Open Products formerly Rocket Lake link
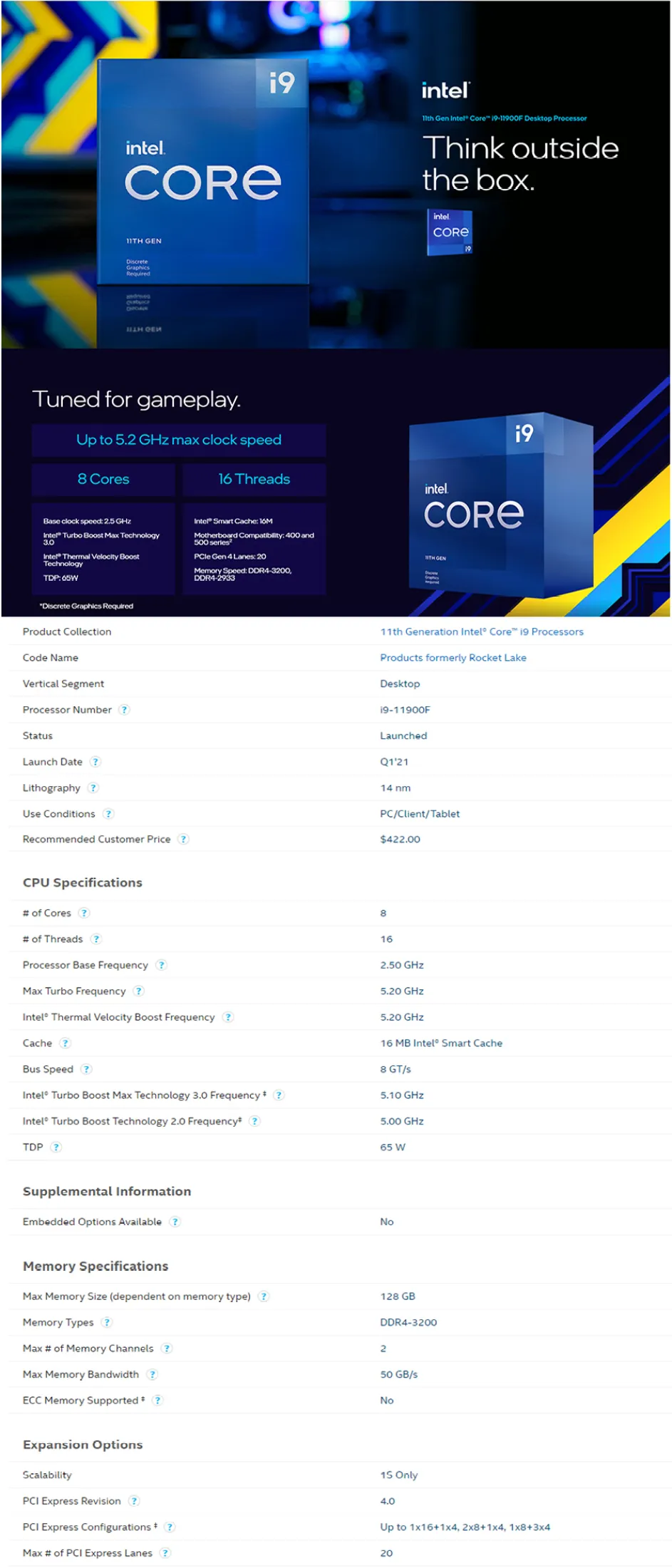This screenshot has width=672, height=1568. (453, 657)
